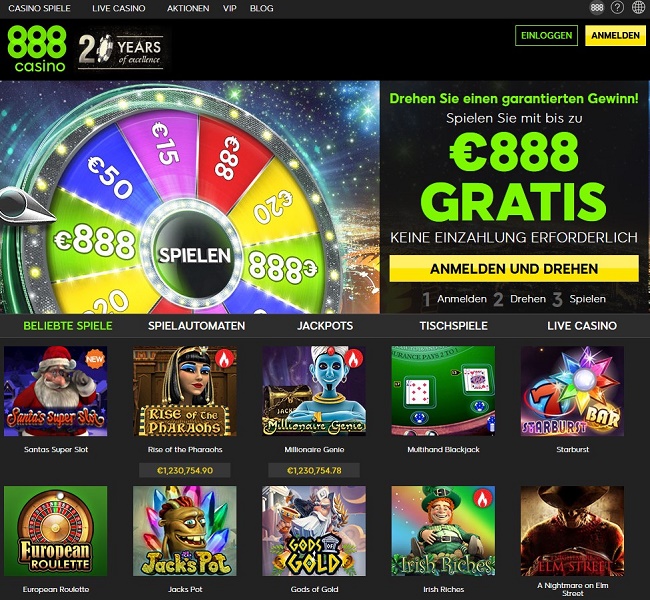The height and width of the screenshot is (600, 650).
Task: Select the TISCHSPIELE tab
Action: [454, 326]
